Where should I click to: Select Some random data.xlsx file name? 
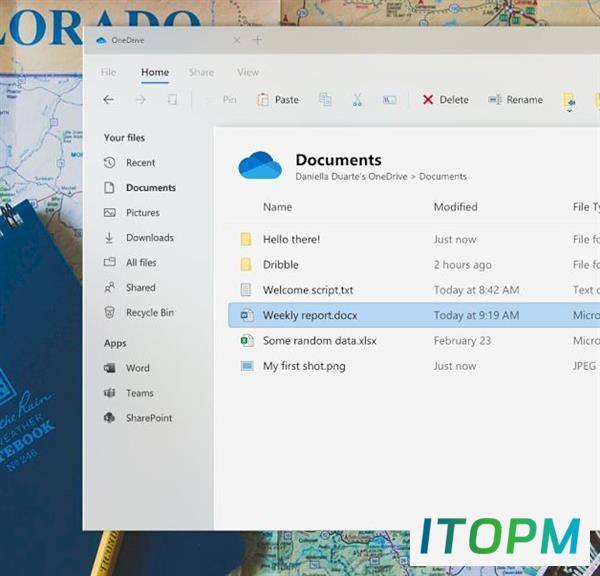320,341
